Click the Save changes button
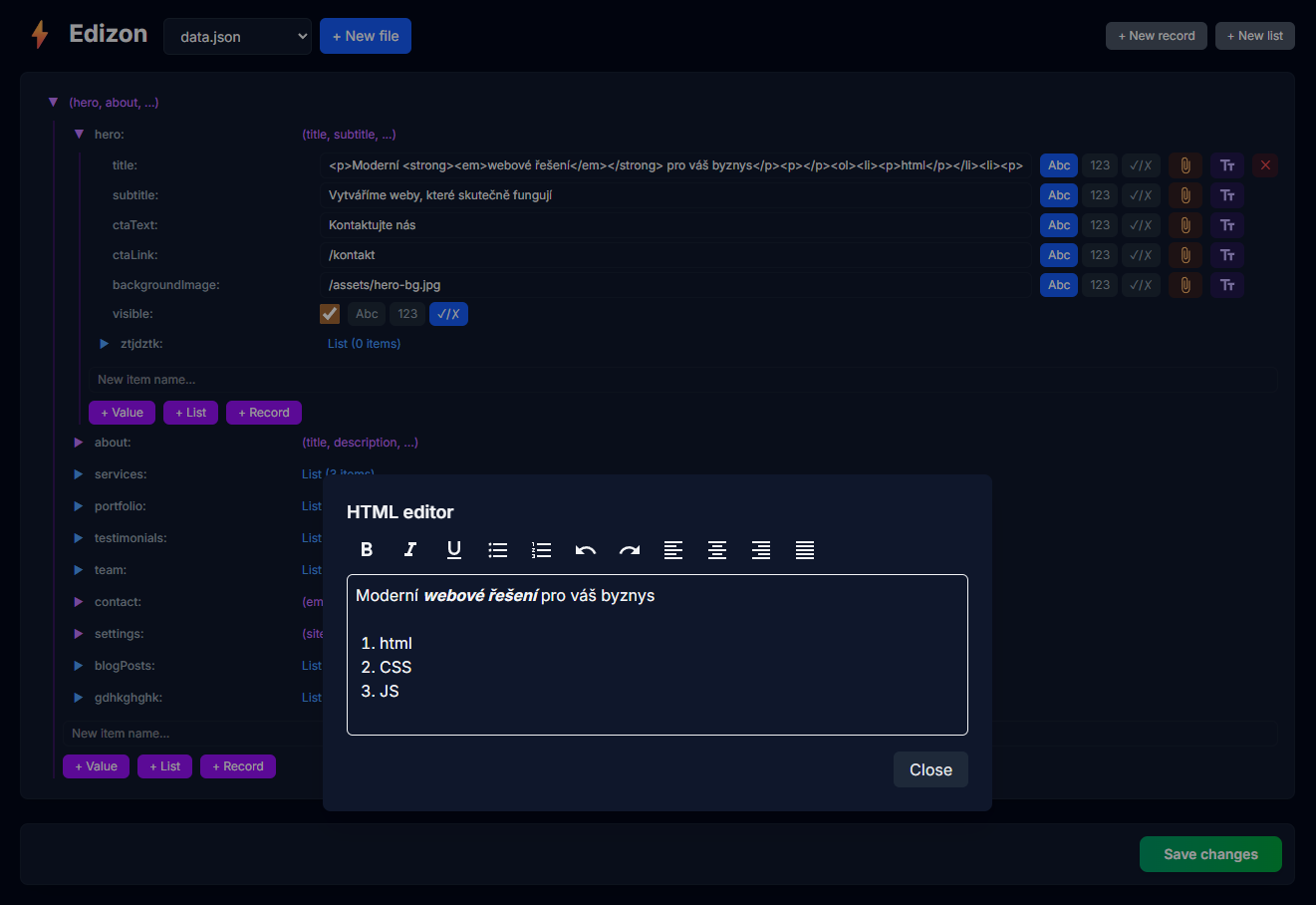This screenshot has height=905, width=1316. coord(1210,854)
